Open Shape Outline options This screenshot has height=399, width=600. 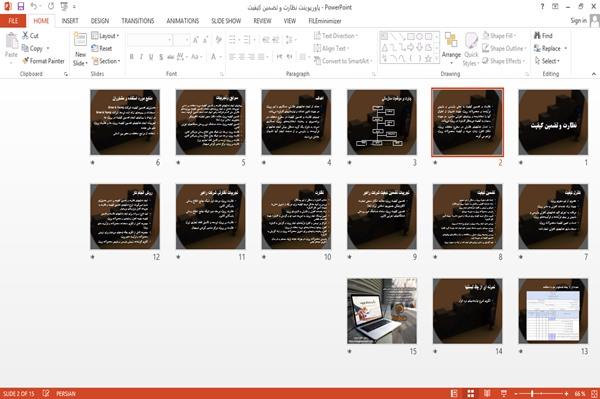tap(505, 48)
